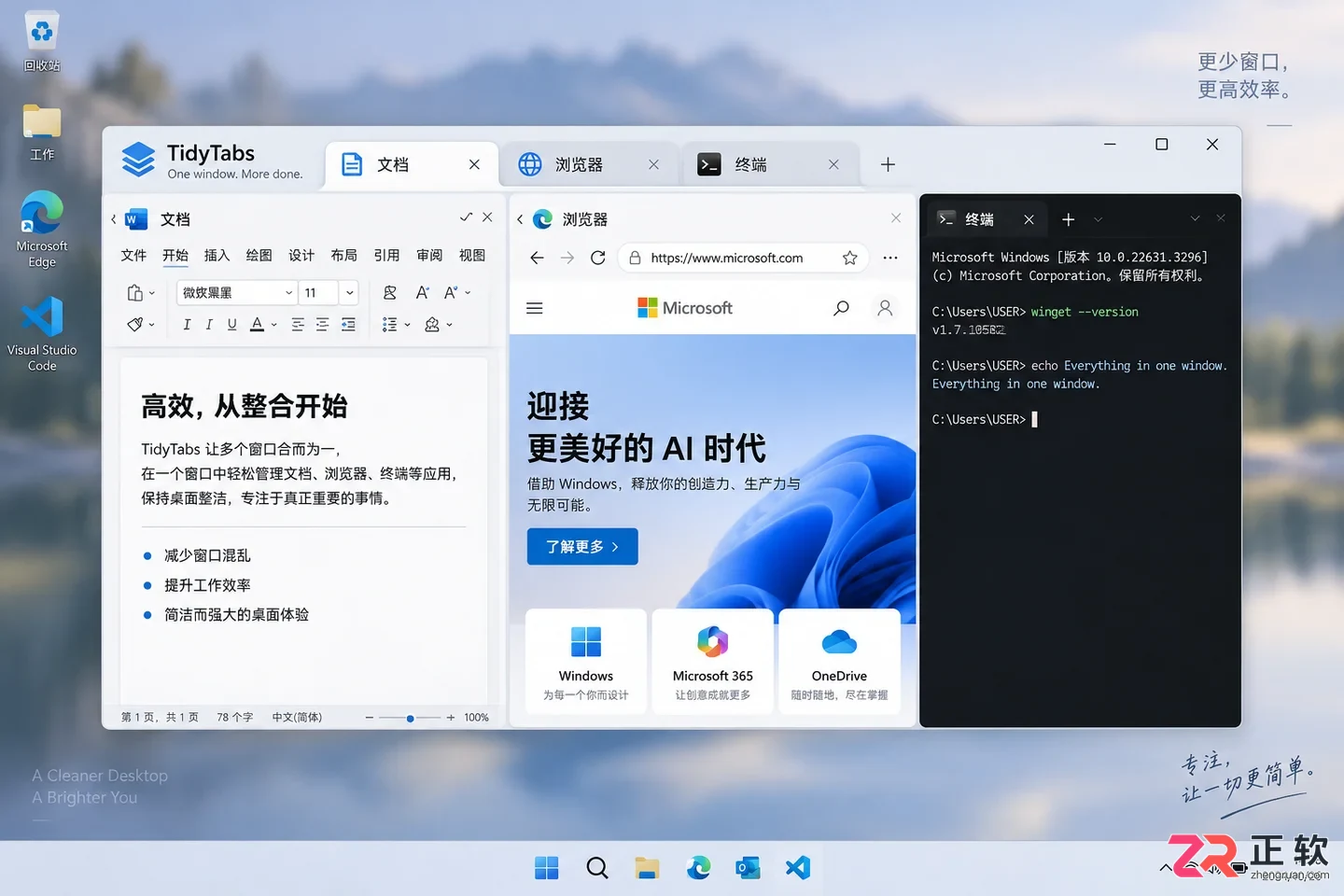Click the paste clipboard icon in document toolbar
Viewport: 1344px width, 896px height.
click(x=134, y=293)
